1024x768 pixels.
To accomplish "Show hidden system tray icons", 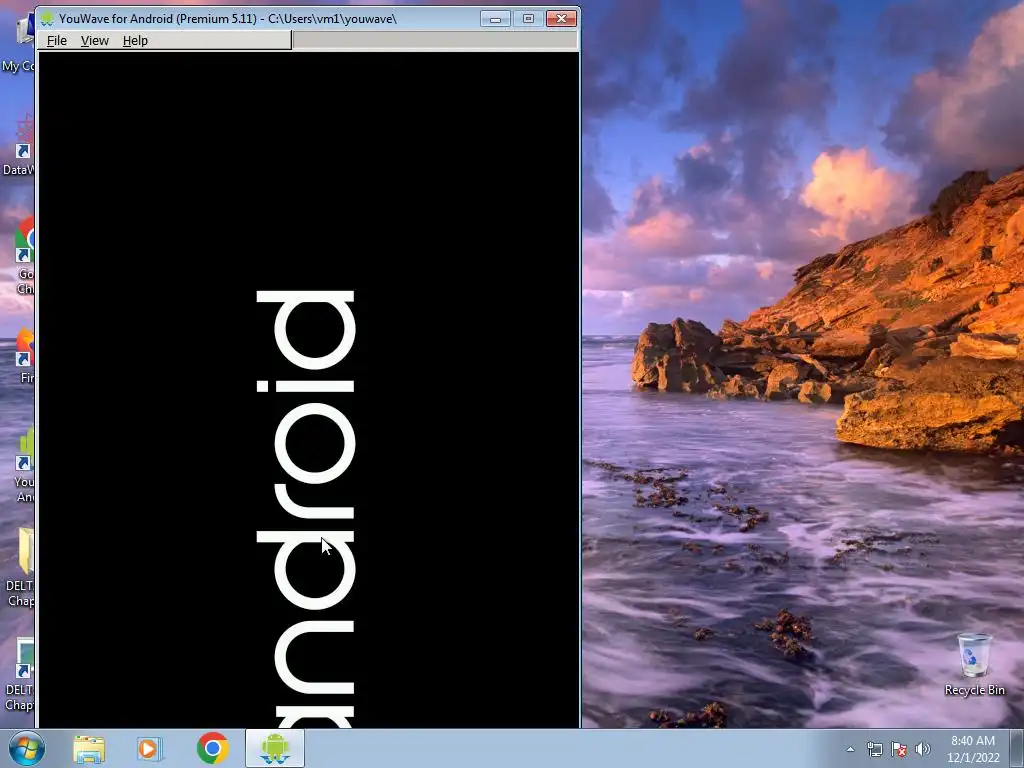I will pyautogui.click(x=850, y=749).
